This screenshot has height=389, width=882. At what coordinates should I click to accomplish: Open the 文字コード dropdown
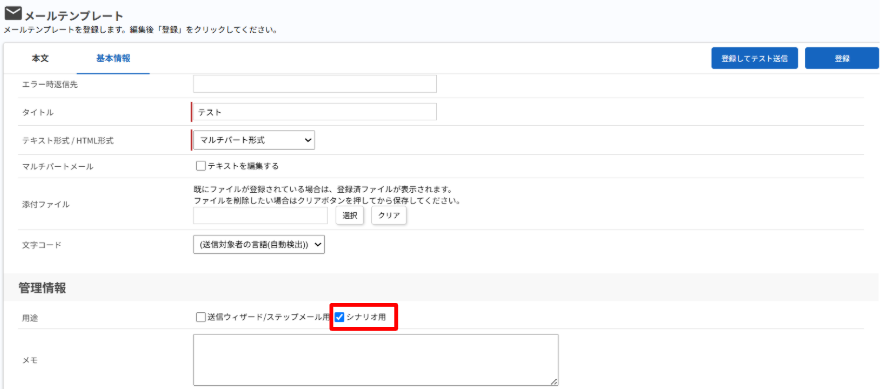259,245
